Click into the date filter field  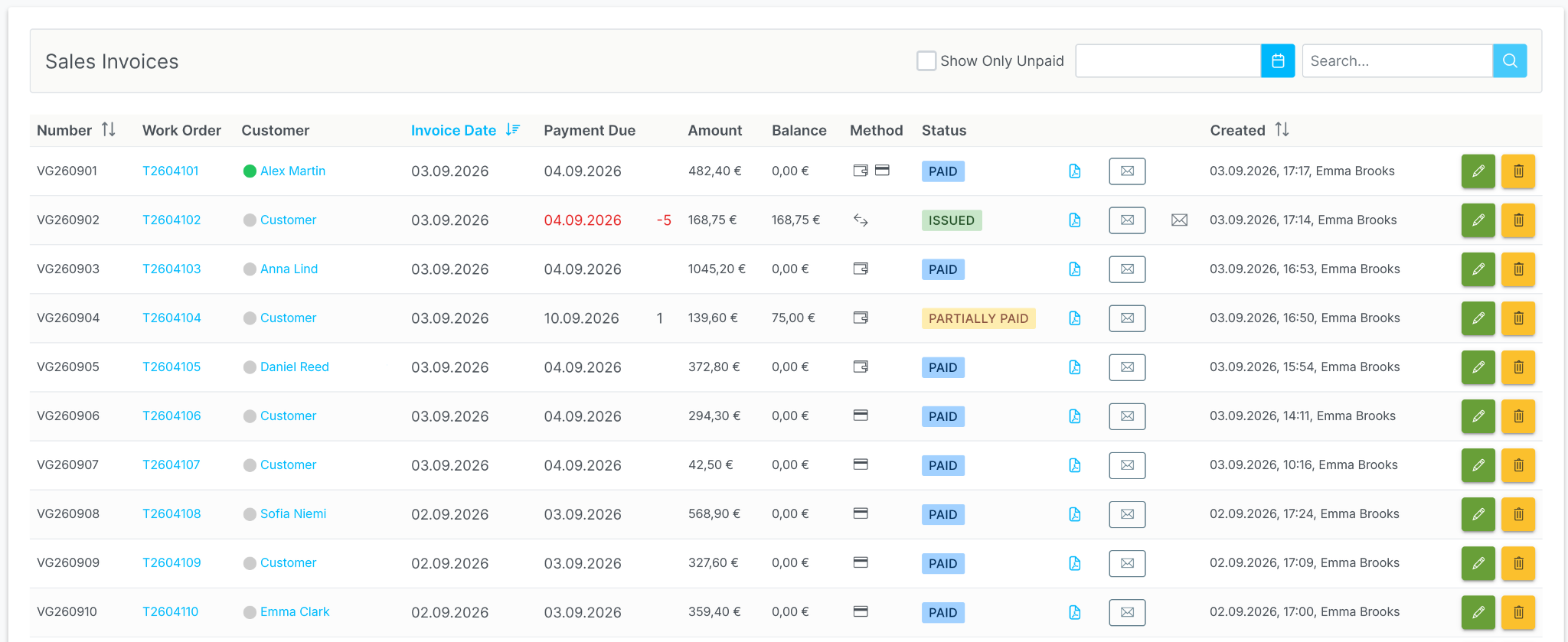click(x=1168, y=61)
